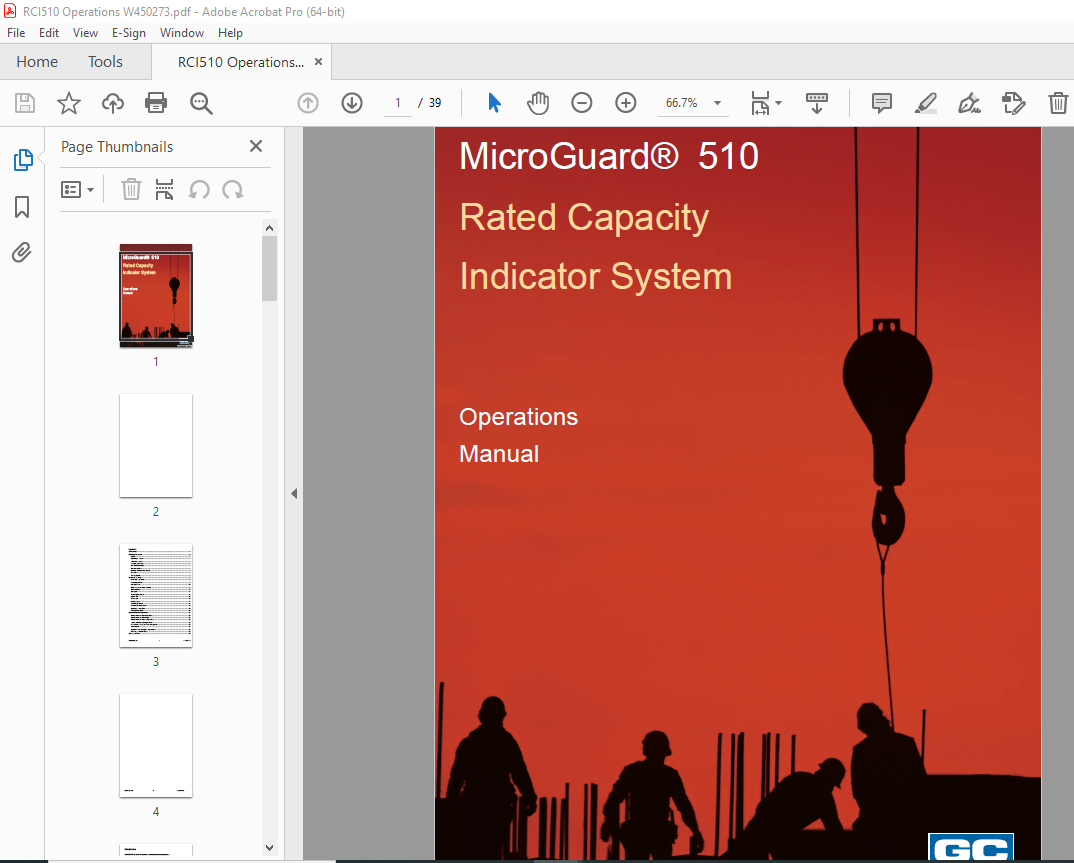Open the thumbnails options dropdown

tap(77, 190)
